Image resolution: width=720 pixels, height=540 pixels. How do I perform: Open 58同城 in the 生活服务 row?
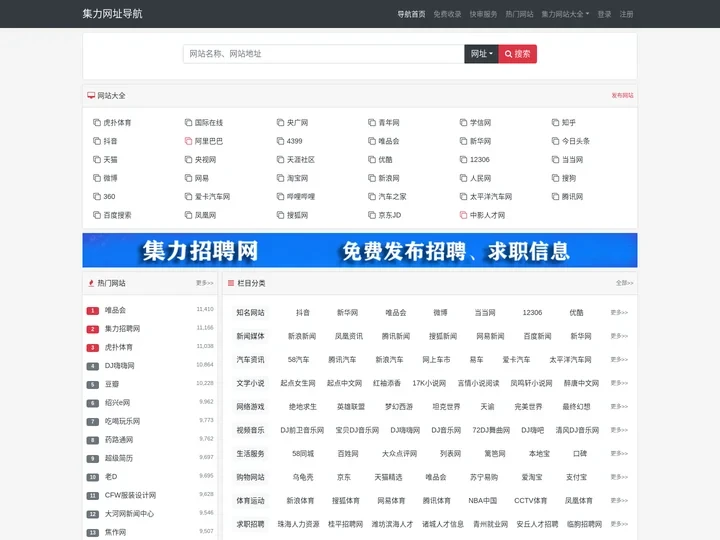pyautogui.click(x=303, y=454)
